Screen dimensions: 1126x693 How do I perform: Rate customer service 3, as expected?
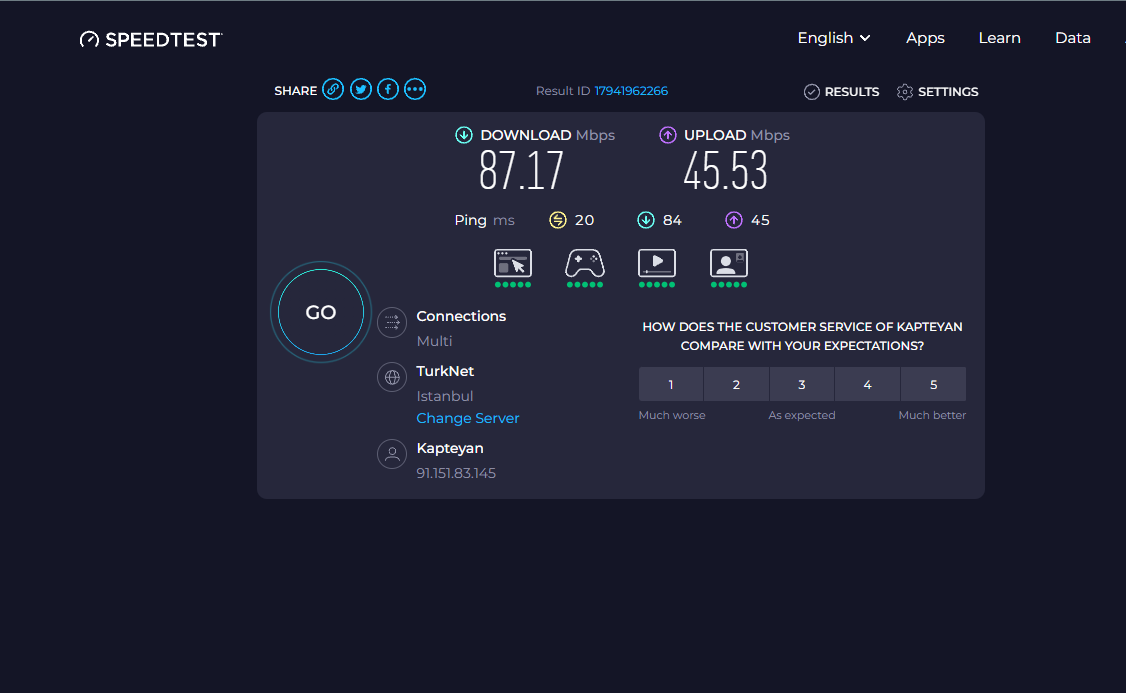coord(802,384)
